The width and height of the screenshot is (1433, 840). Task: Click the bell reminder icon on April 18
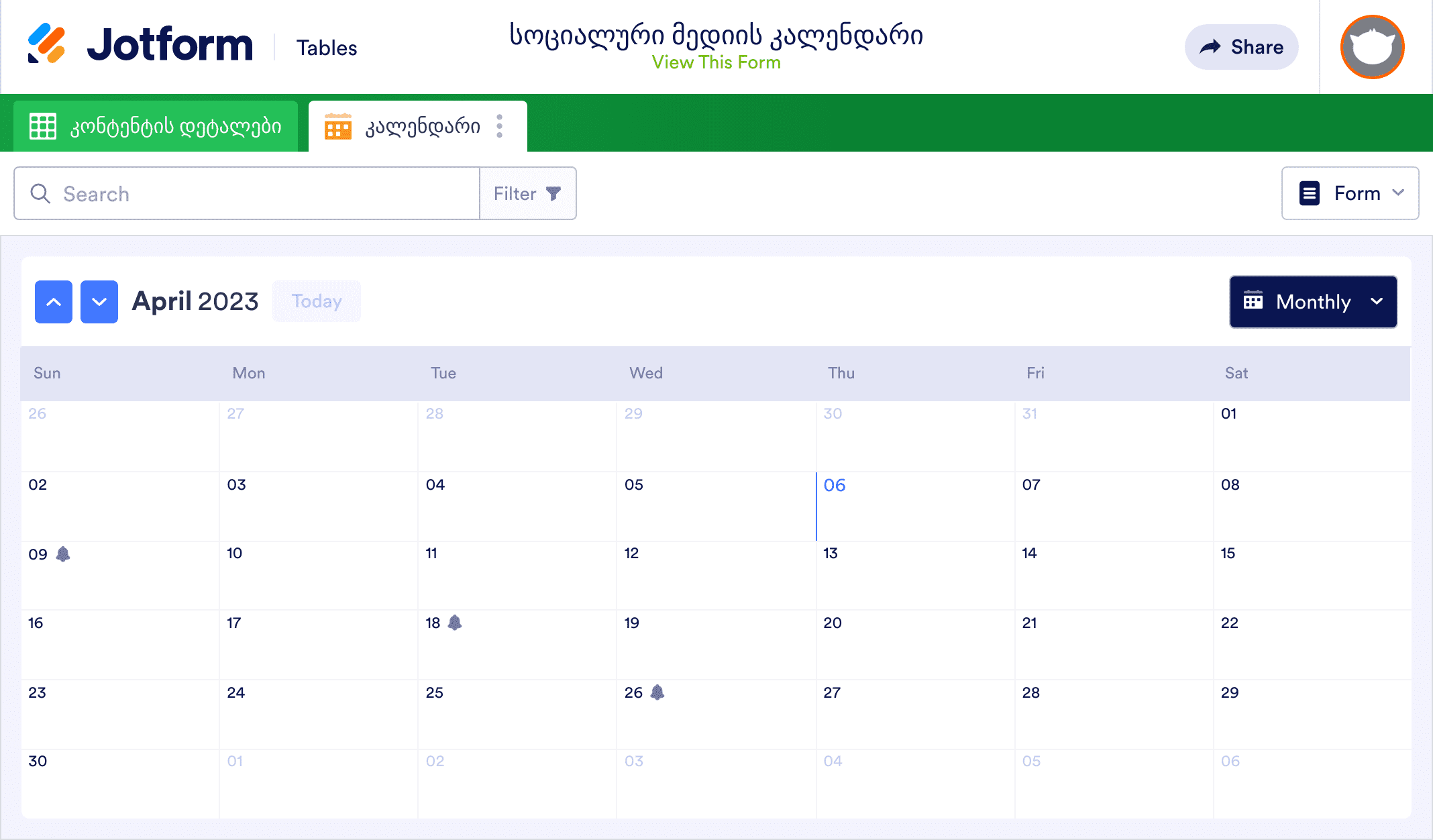[455, 623]
